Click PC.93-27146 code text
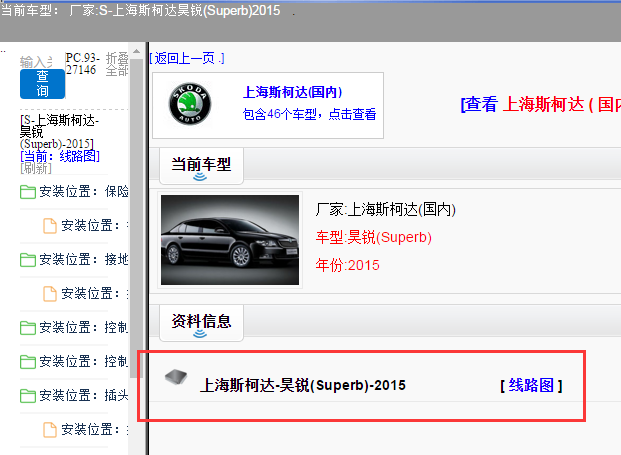621x455 pixels. (82, 64)
